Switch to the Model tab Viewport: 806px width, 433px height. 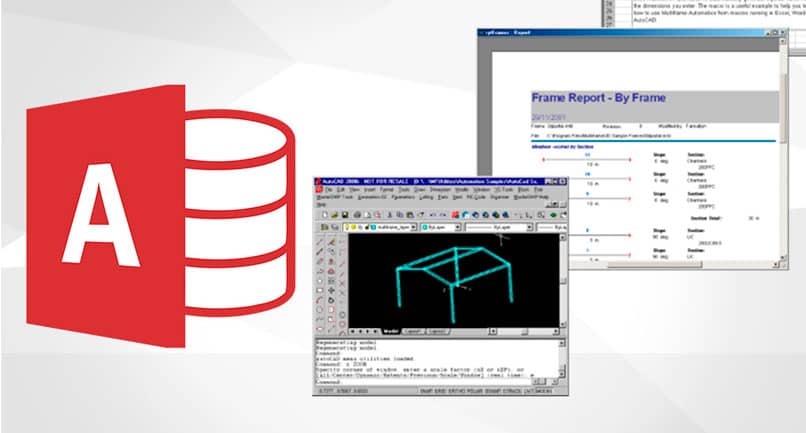[391, 331]
